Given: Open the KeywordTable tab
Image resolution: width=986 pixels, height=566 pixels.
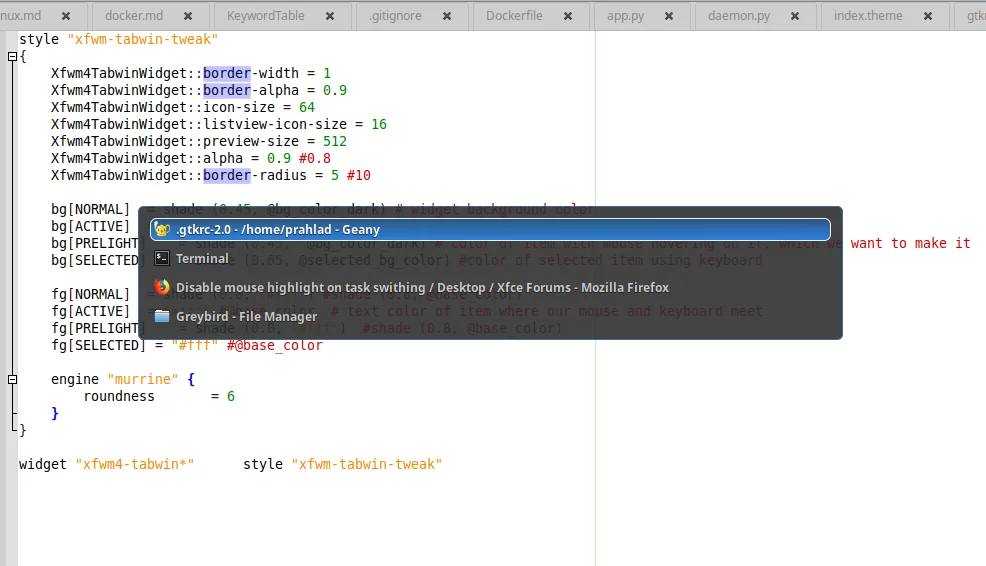Looking at the screenshot, I should point(265,16).
